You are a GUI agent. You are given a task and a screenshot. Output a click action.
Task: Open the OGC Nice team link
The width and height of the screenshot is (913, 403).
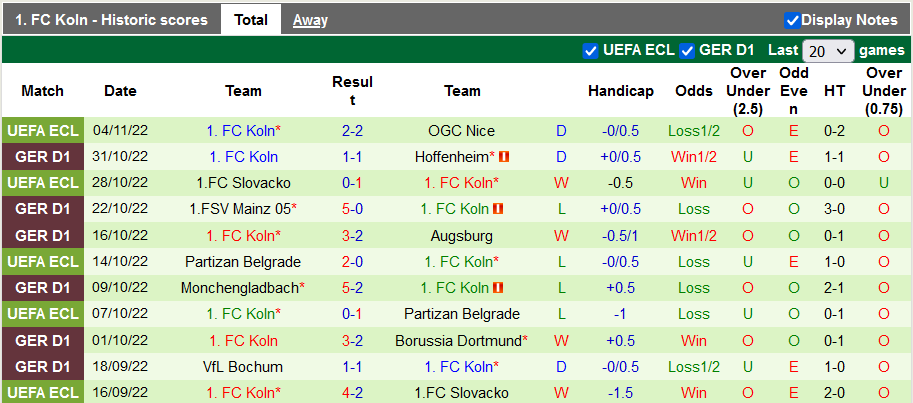tap(461, 131)
